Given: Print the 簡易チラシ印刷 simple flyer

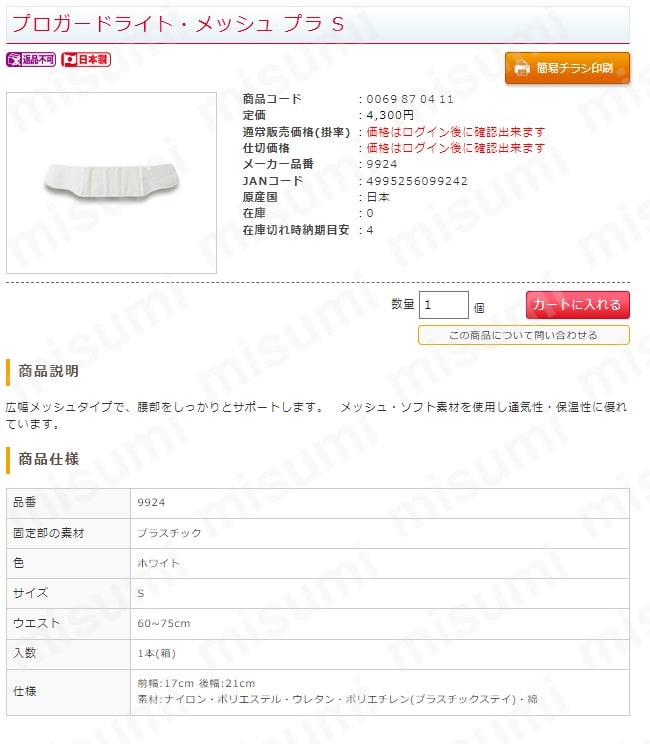Looking at the screenshot, I should [x=567, y=68].
